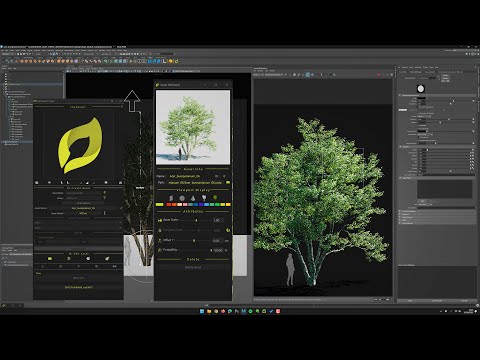Click the green tree icon in Viewport Display
The image size is (480, 360).
215,198
